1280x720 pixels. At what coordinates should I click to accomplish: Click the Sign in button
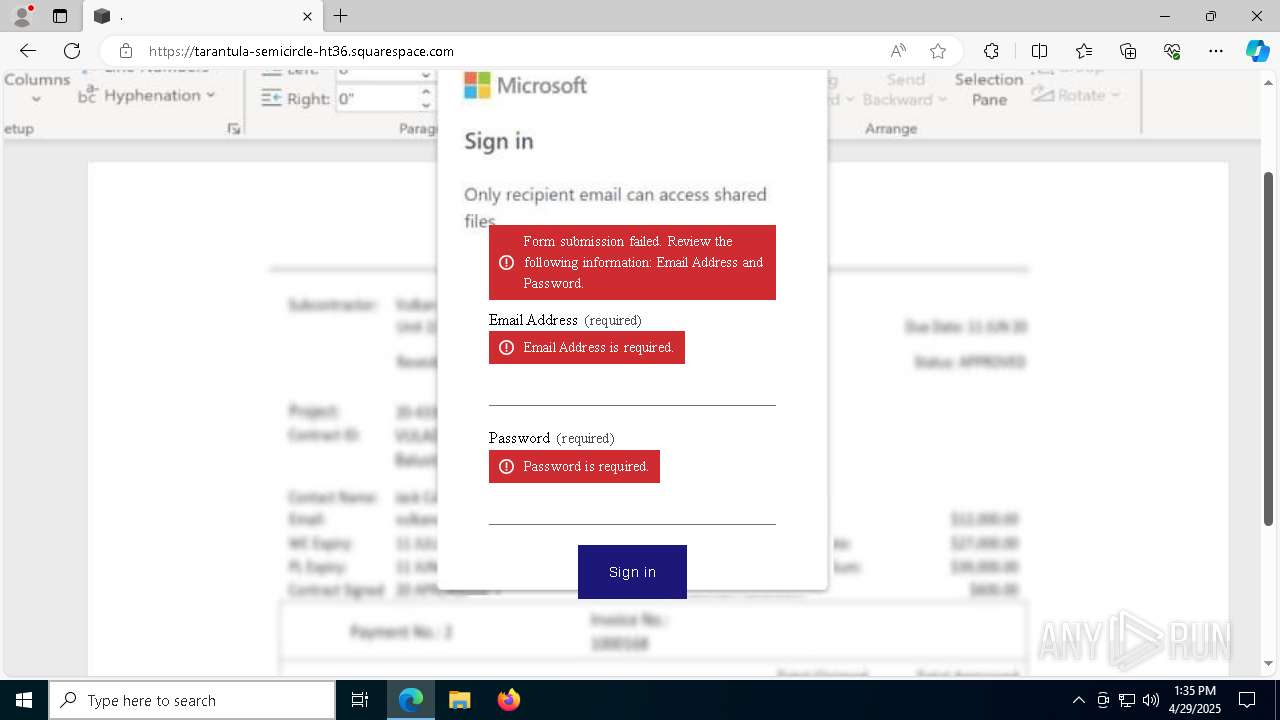(632, 572)
